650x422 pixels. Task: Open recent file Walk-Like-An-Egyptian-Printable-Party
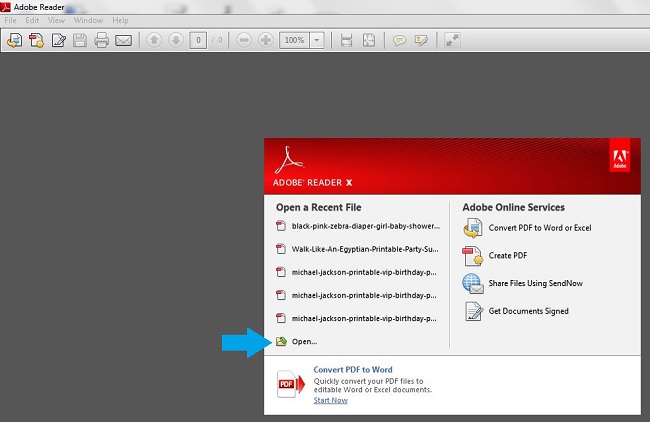(x=365, y=249)
